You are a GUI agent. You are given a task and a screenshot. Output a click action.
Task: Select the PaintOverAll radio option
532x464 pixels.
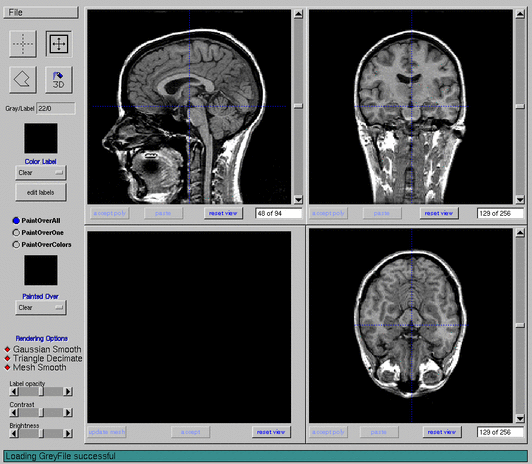tap(16, 221)
